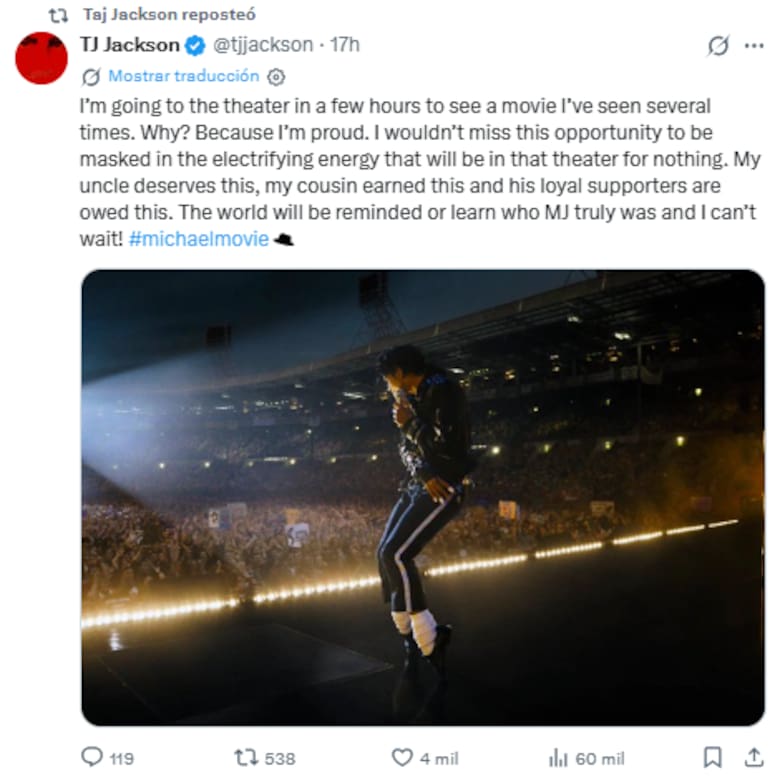Click the share upload arrow icon
This screenshot has width=780, height=778.
753,757
